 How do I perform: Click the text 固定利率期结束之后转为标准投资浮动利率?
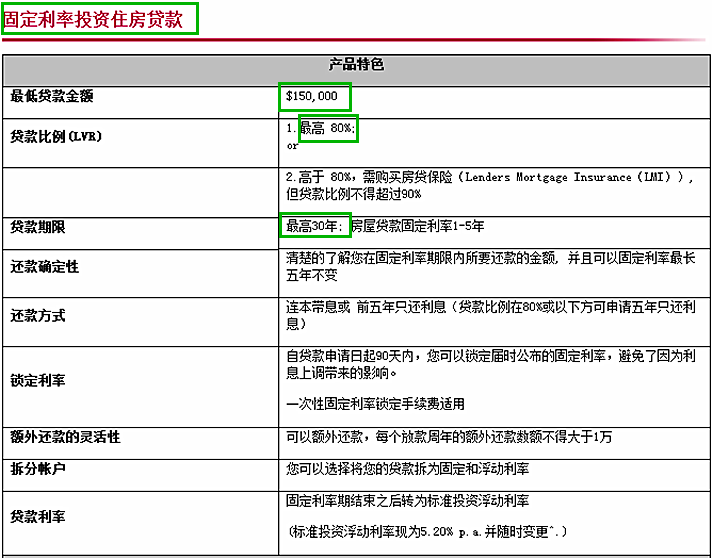407,501
